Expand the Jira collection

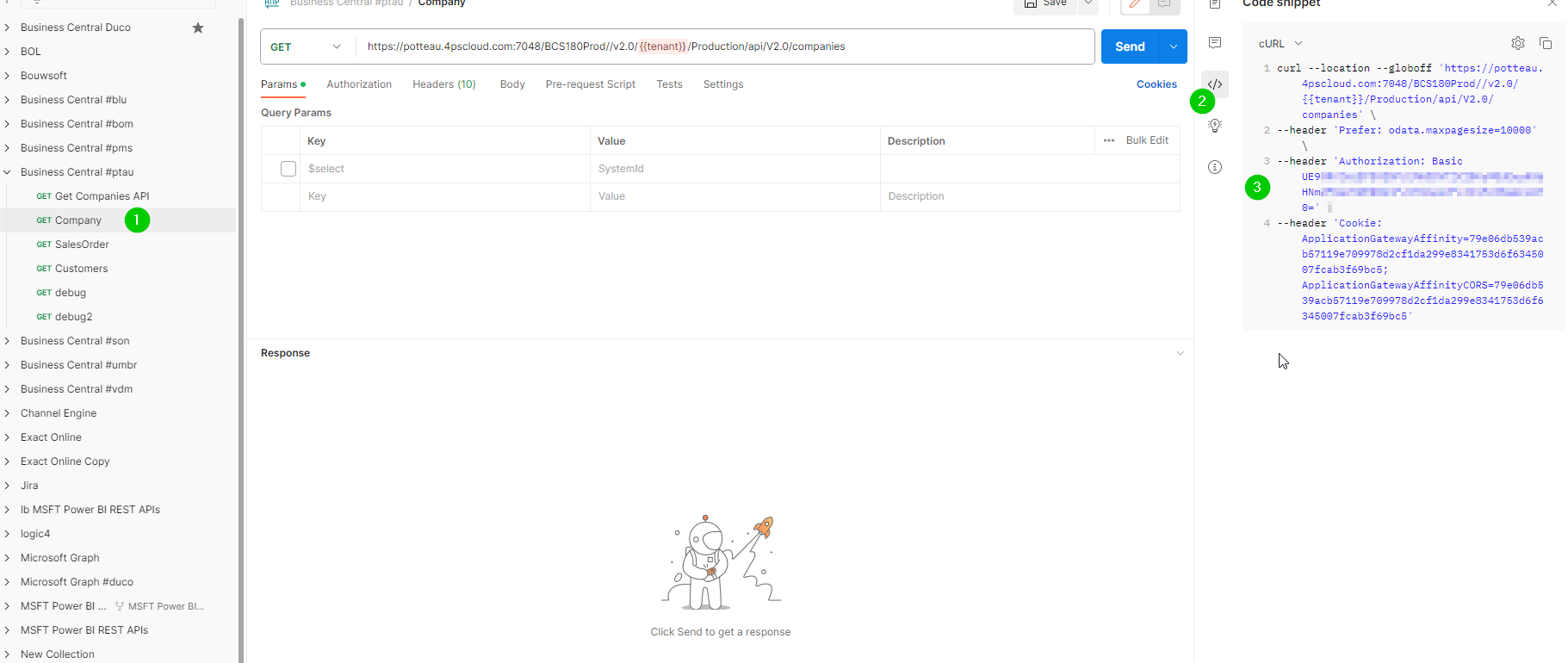[x=7, y=486]
